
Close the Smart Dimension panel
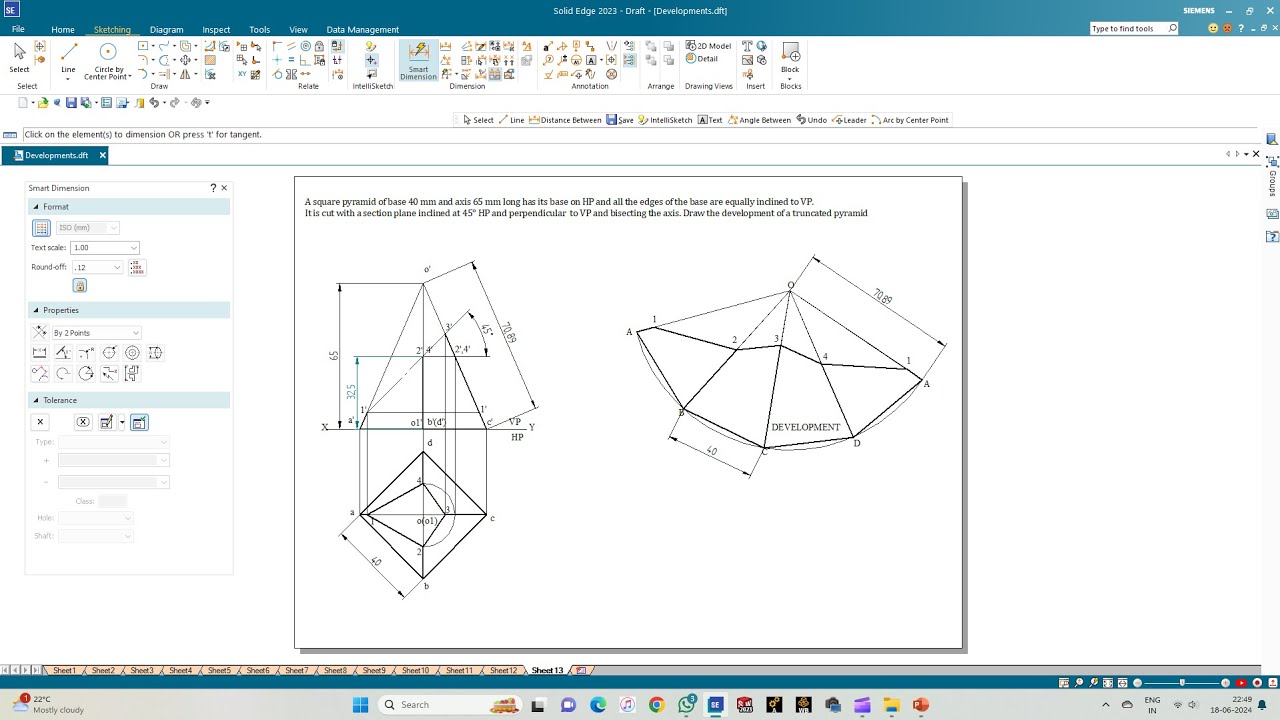(x=224, y=188)
